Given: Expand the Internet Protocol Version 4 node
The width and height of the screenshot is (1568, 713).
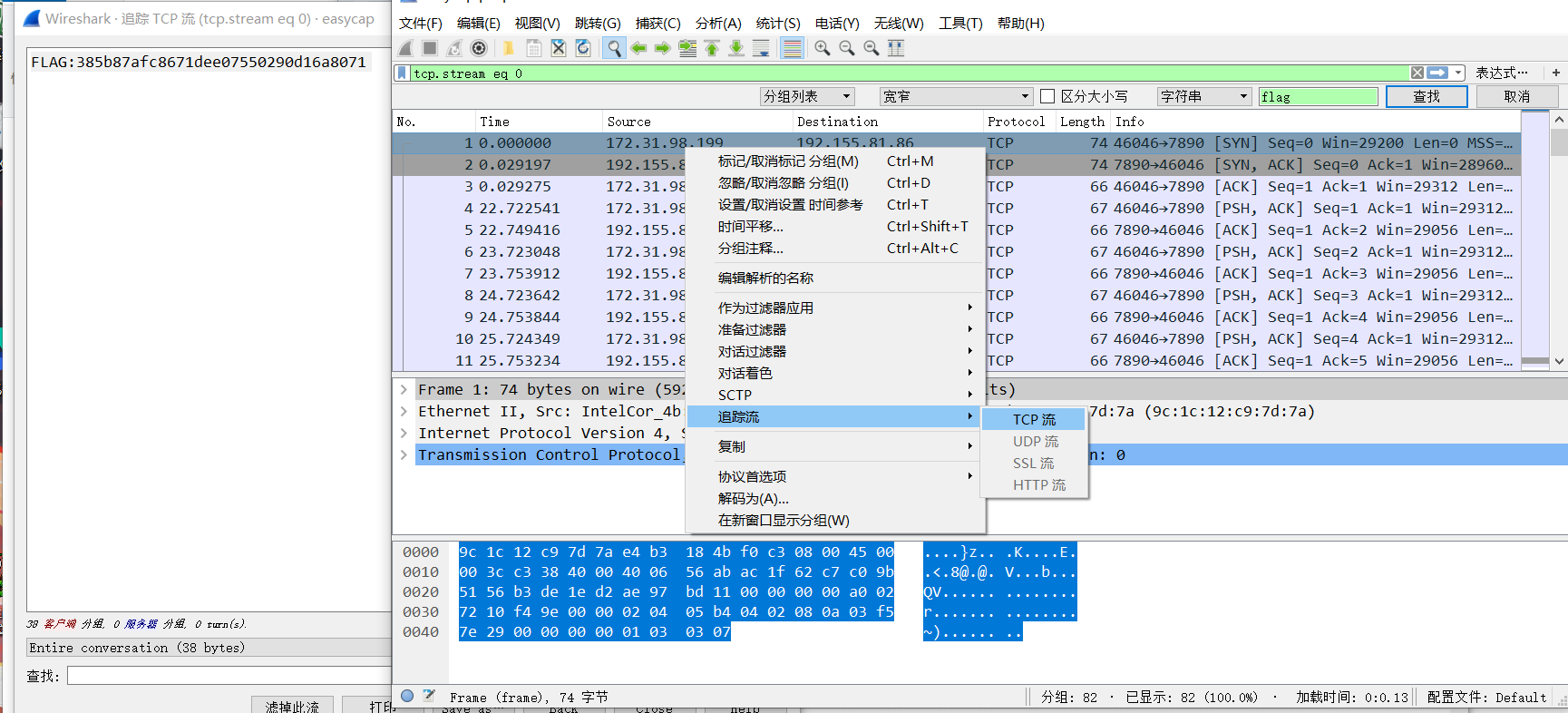Looking at the screenshot, I should (x=404, y=433).
